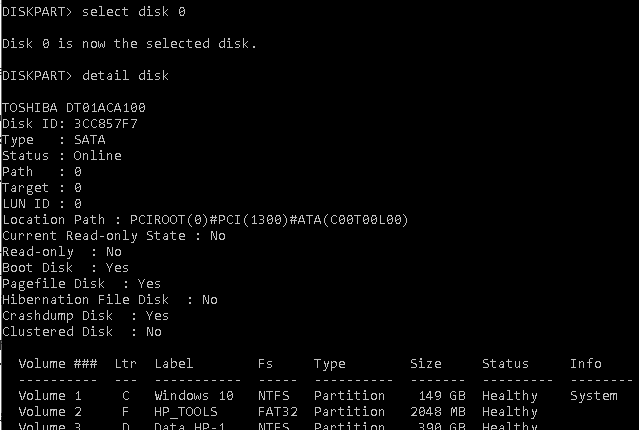Click the 'detail disk' command line
This screenshot has width=639, height=430.
[85, 75]
